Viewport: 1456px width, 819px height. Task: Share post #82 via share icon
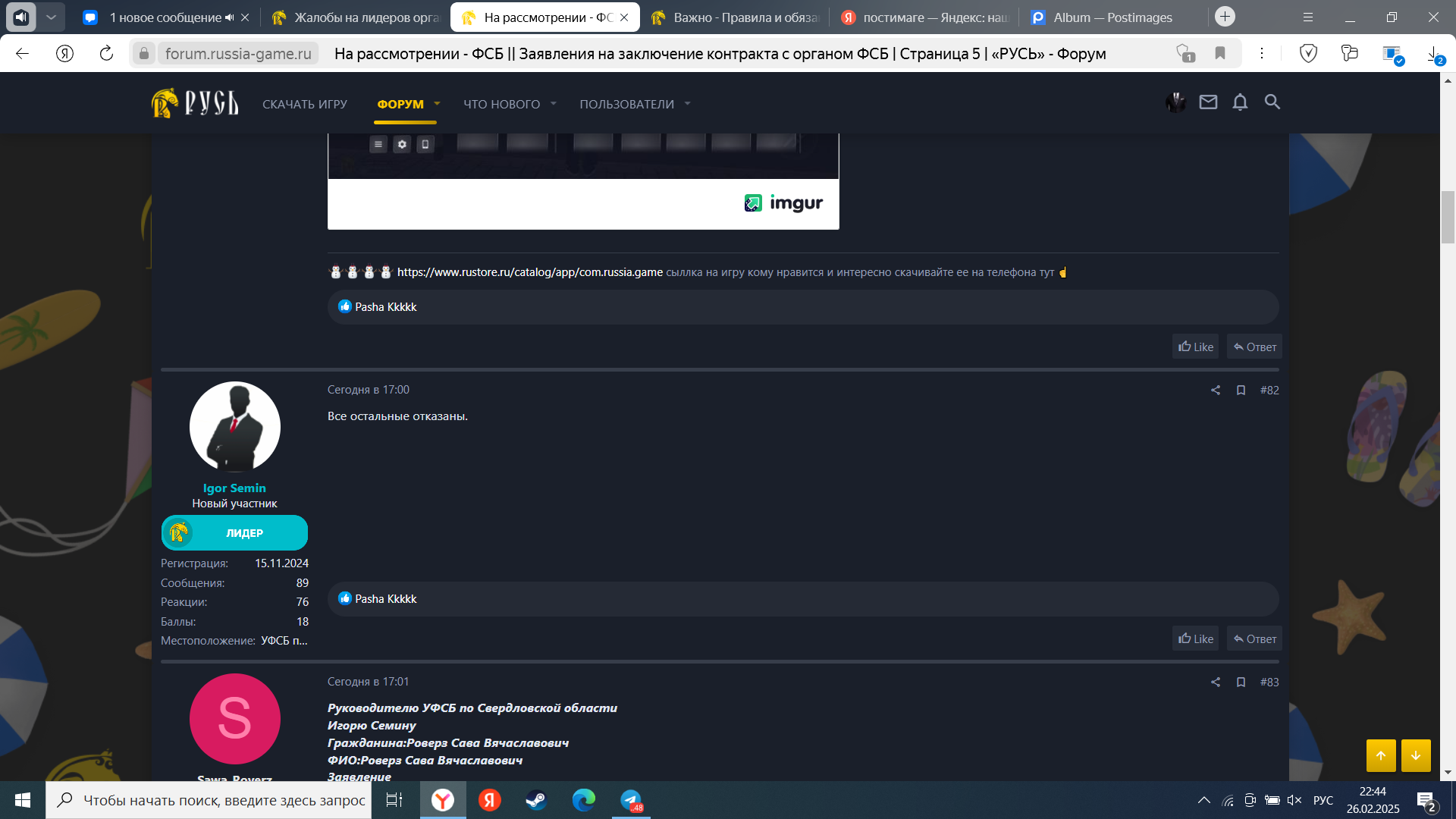pyautogui.click(x=1216, y=390)
